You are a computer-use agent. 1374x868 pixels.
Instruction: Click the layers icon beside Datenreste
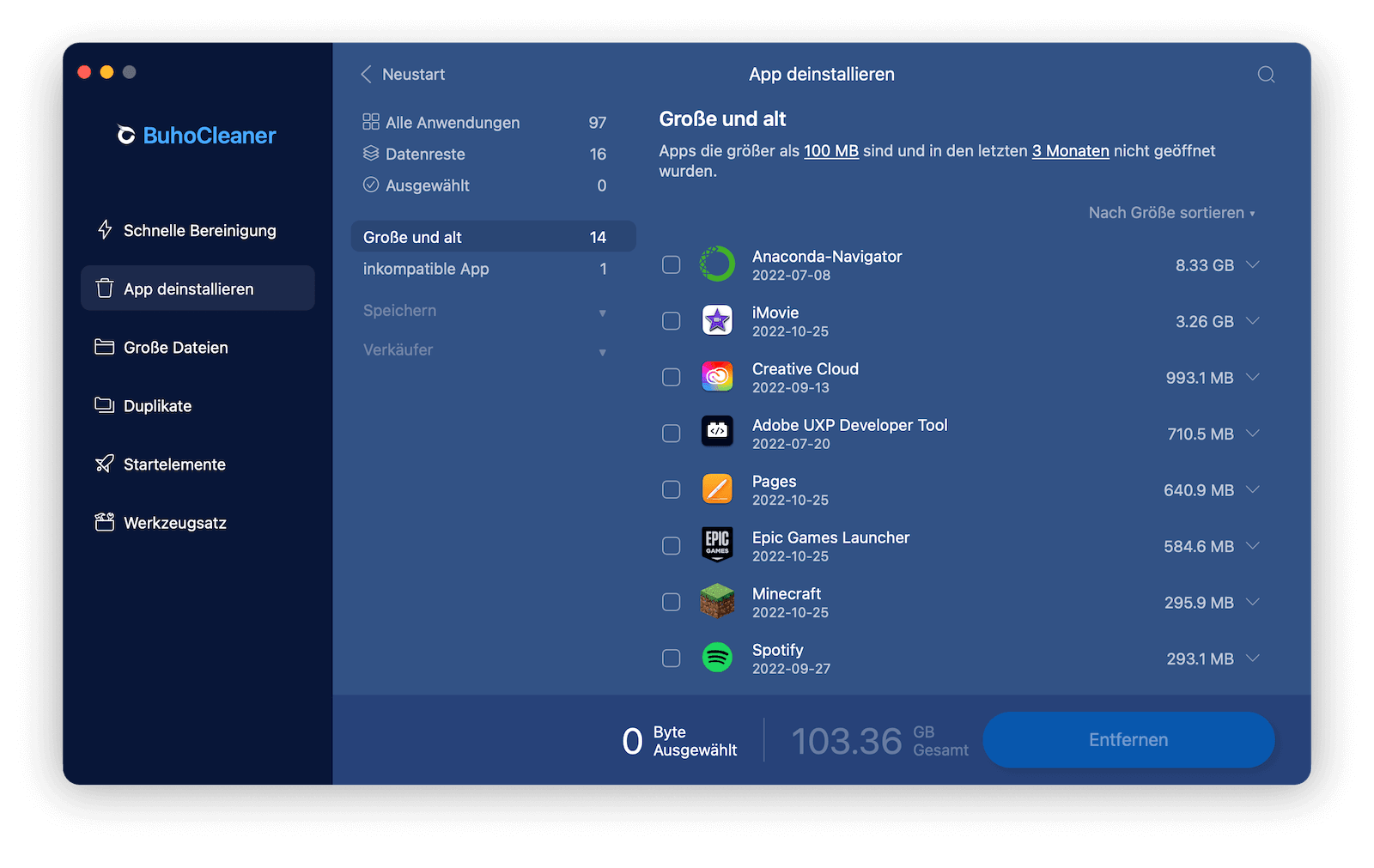371,154
